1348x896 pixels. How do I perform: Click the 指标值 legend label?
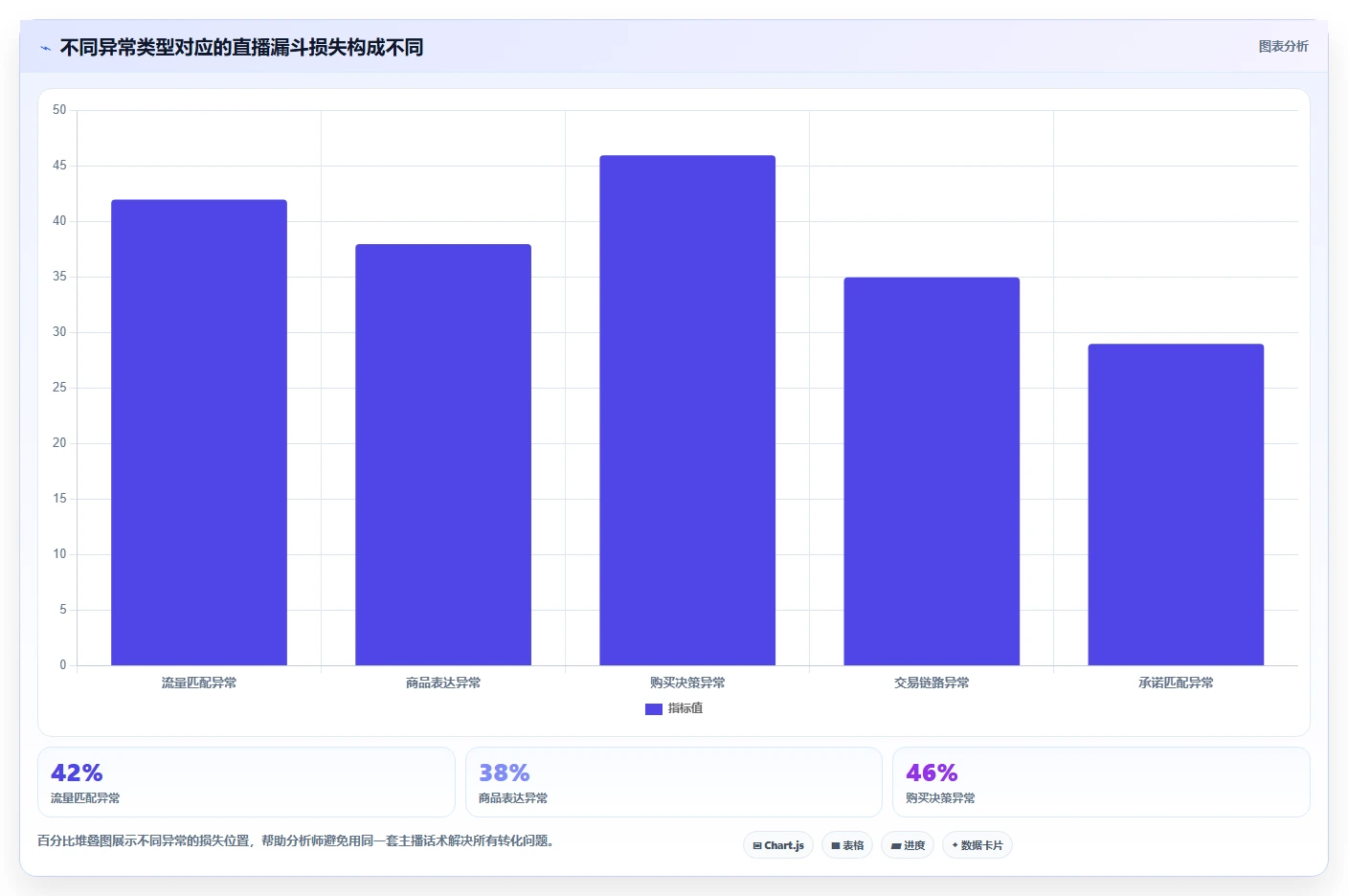point(685,708)
